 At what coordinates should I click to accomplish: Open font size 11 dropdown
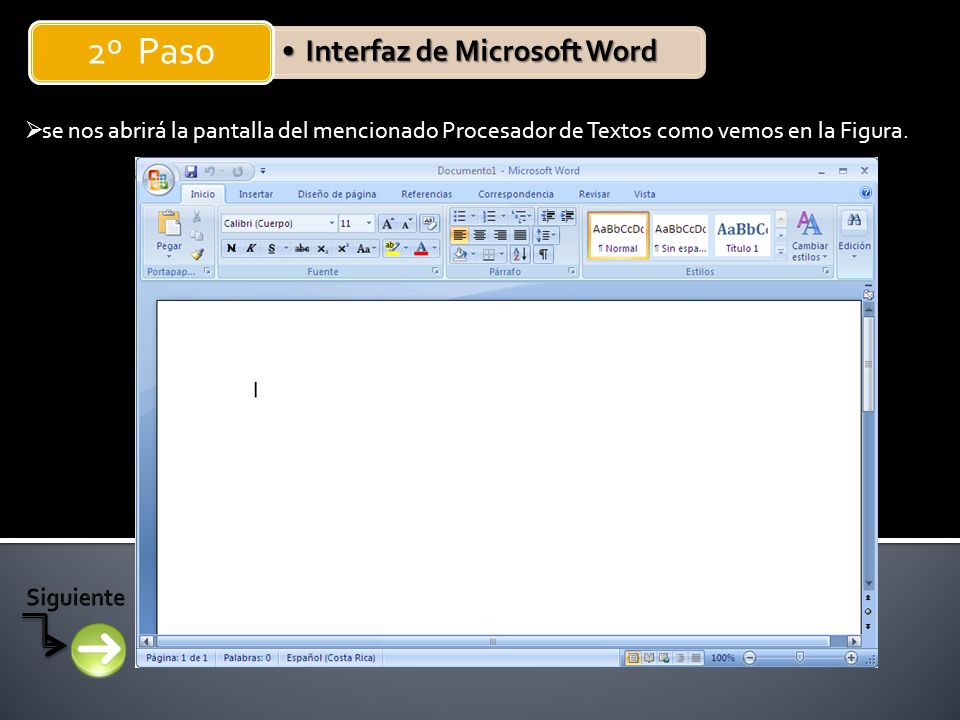coord(369,223)
